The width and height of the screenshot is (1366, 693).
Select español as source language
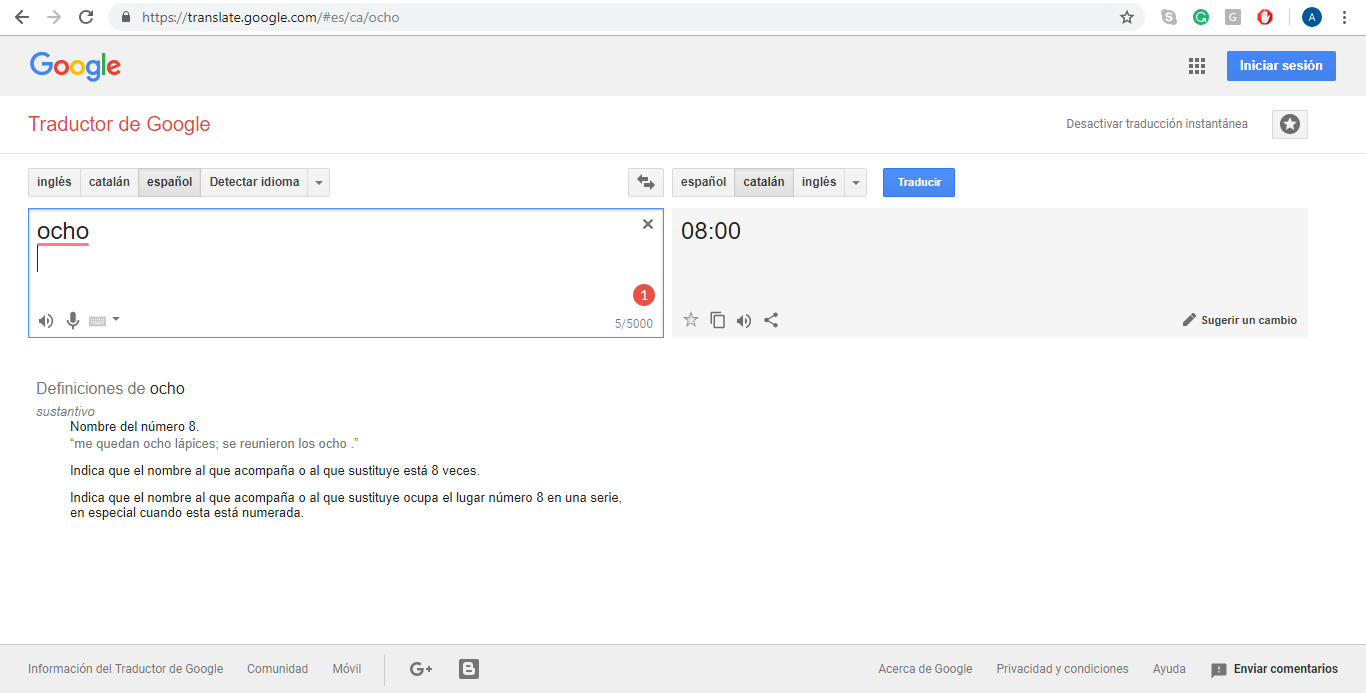(170, 182)
